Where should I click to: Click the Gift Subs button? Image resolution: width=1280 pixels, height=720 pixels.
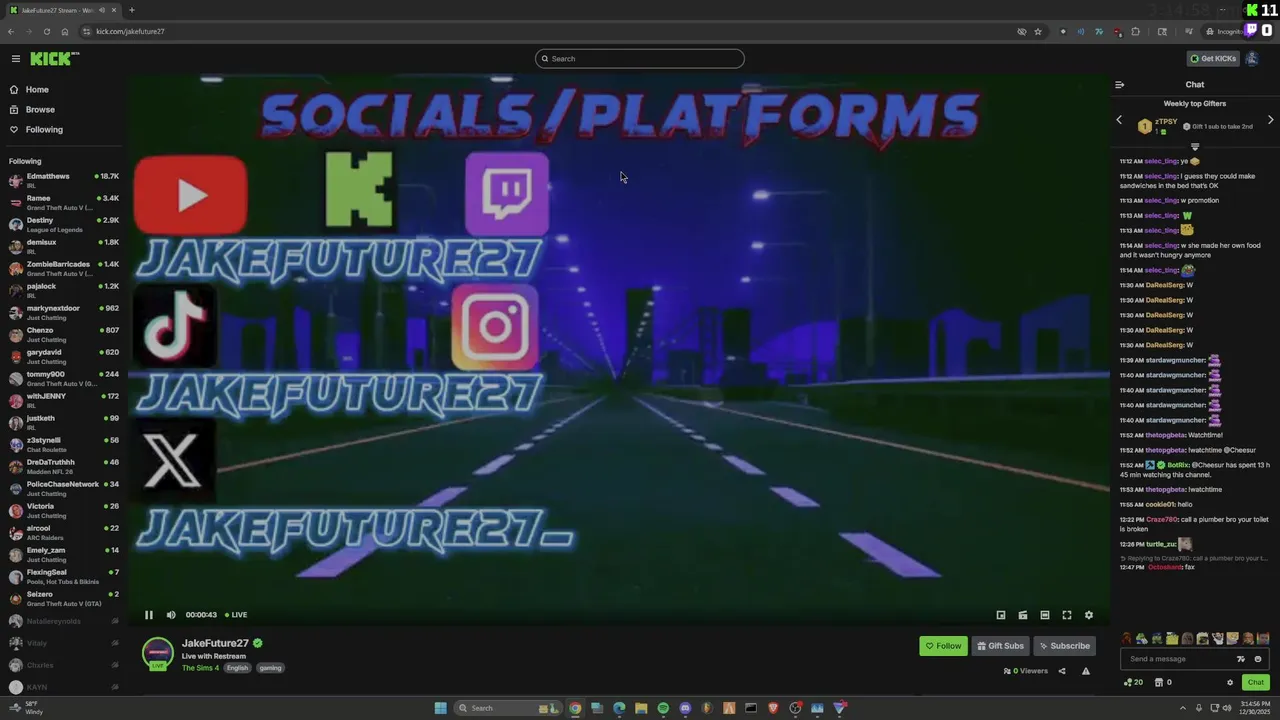1000,646
